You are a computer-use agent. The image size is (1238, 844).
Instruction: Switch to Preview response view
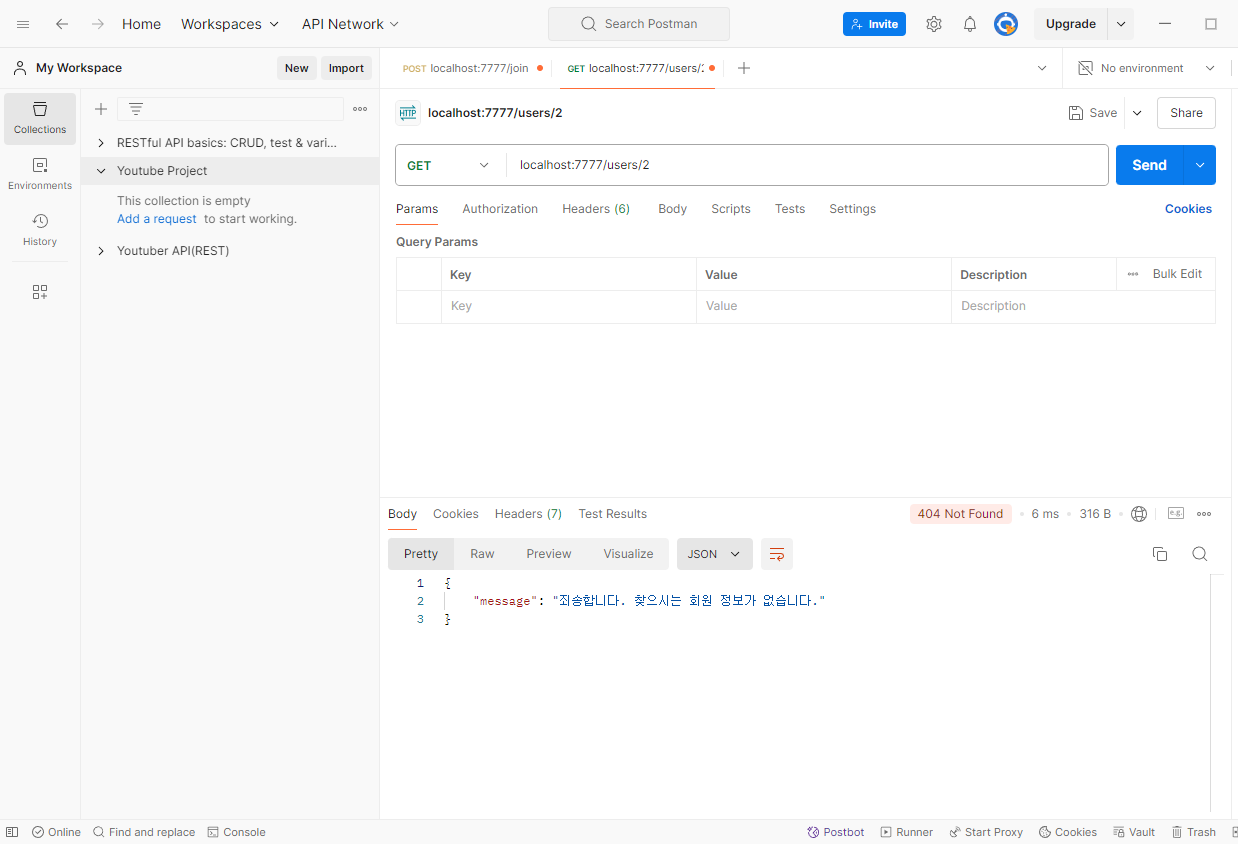[549, 554]
